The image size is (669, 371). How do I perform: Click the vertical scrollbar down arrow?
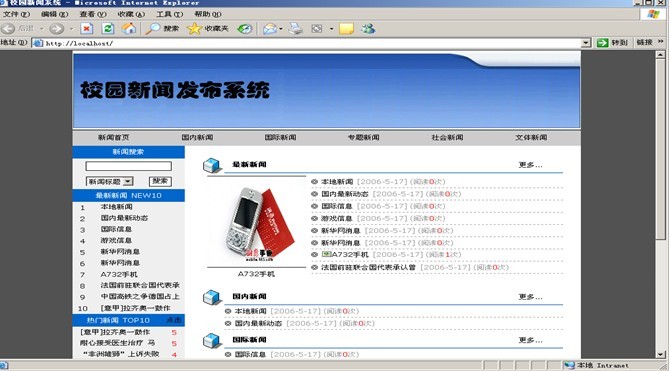(x=660, y=354)
